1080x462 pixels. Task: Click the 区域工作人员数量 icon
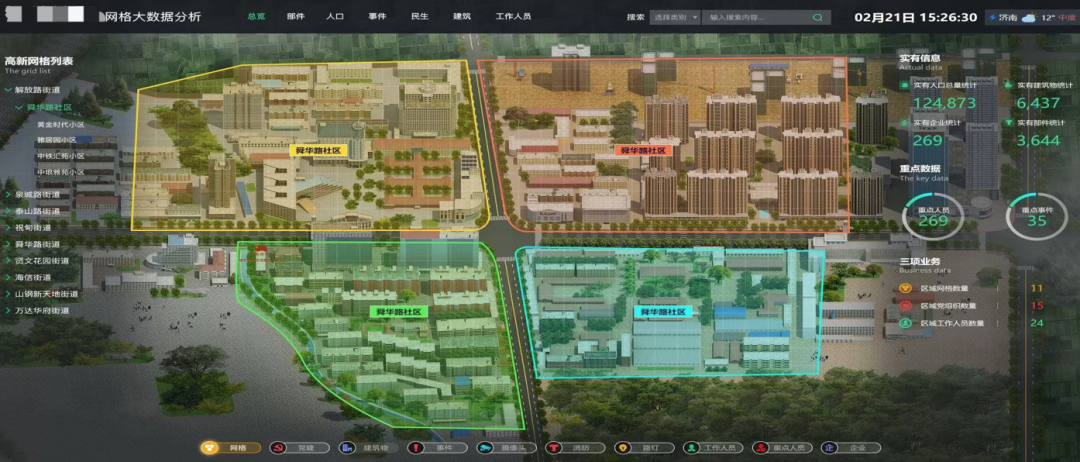click(906, 323)
